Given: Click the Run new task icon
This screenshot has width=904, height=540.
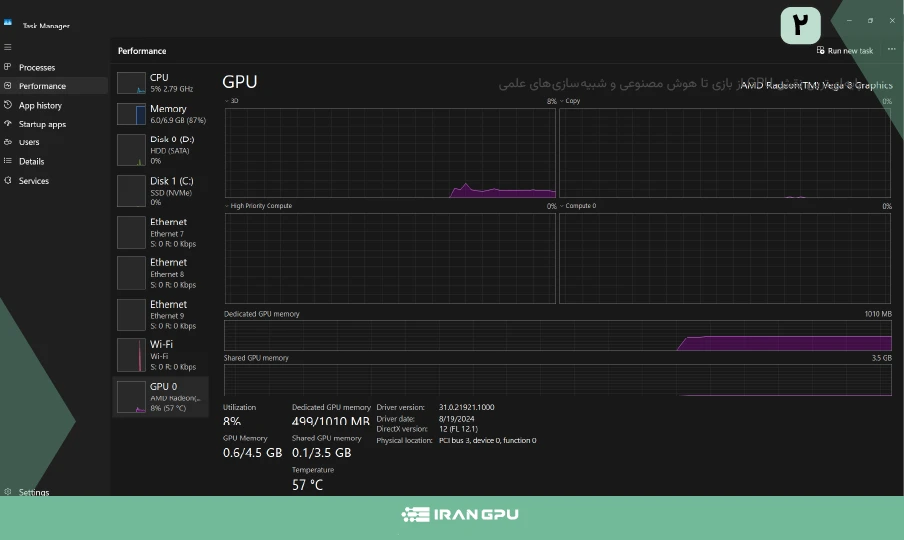Looking at the screenshot, I should coord(820,51).
